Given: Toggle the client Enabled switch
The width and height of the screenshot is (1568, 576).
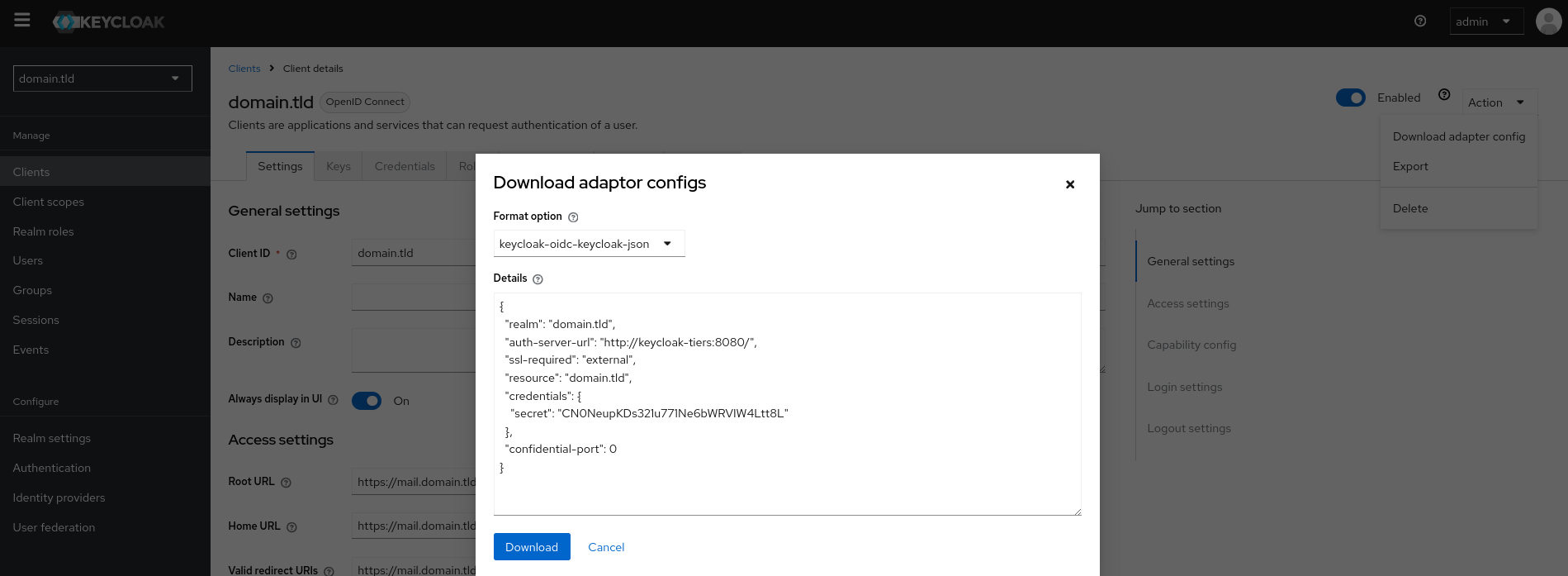Looking at the screenshot, I should tap(1350, 98).
